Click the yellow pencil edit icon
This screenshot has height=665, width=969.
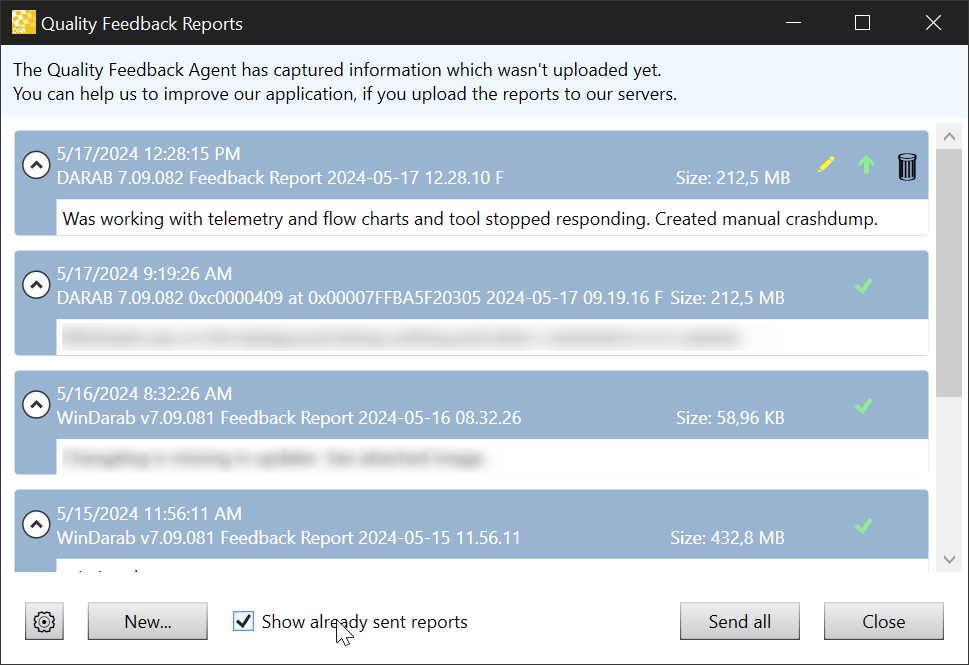point(826,165)
